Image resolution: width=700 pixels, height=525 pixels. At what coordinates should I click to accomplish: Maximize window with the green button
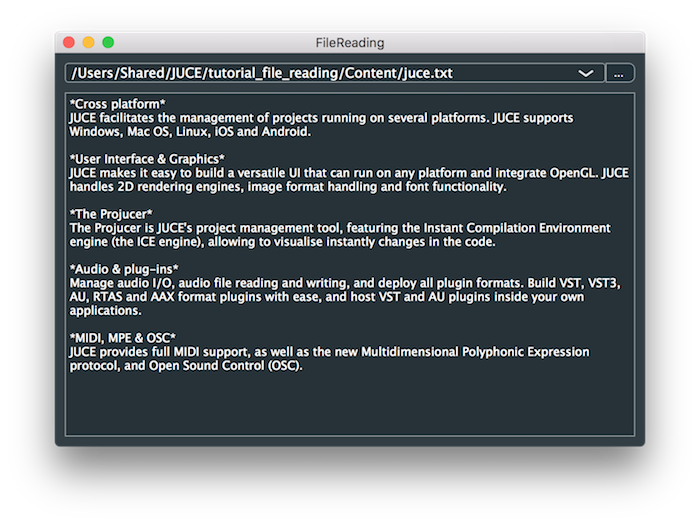click(108, 43)
